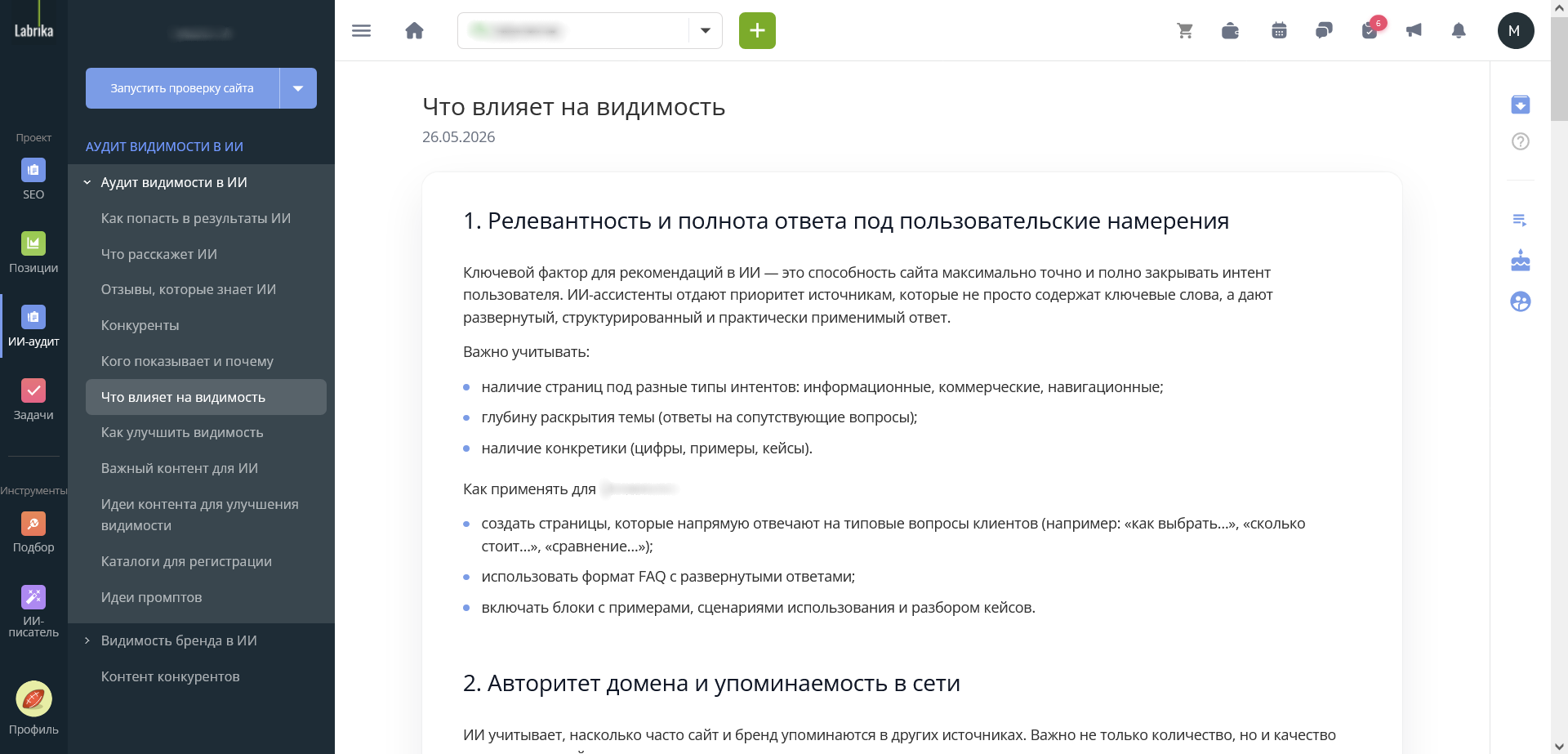
Task: Open Как попасть в результаты ИИ
Action: coord(196,218)
